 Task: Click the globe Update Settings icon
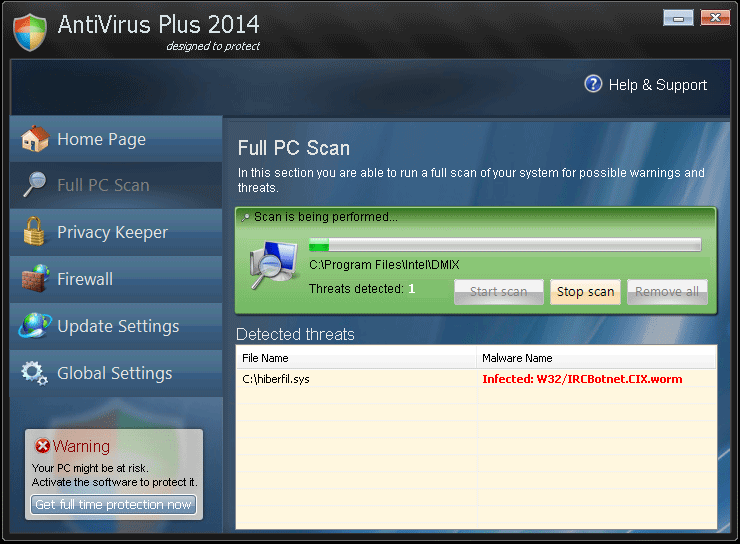coord(35,326)
